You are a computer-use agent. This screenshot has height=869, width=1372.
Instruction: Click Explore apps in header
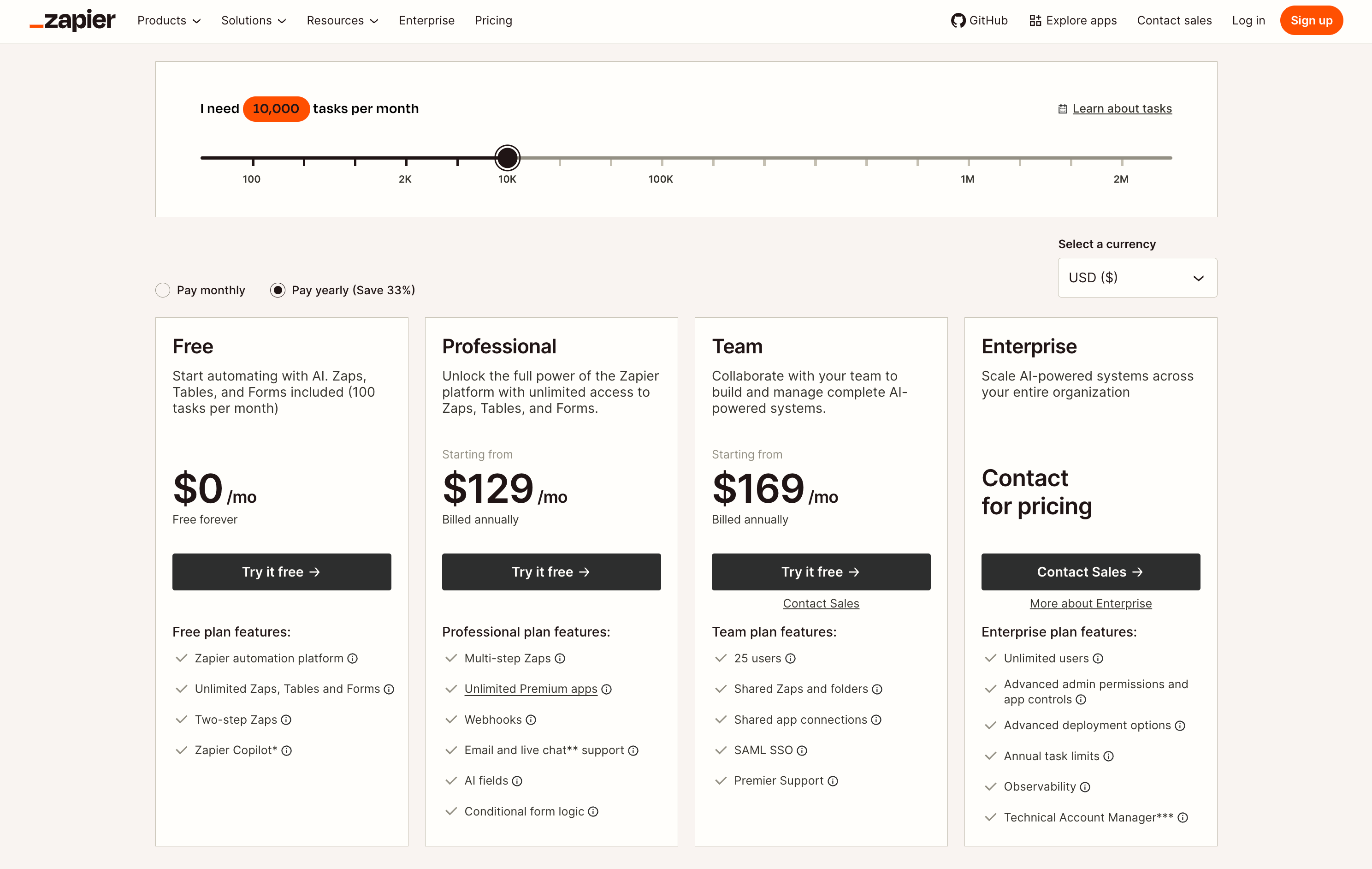click(x=1073, y=21)
